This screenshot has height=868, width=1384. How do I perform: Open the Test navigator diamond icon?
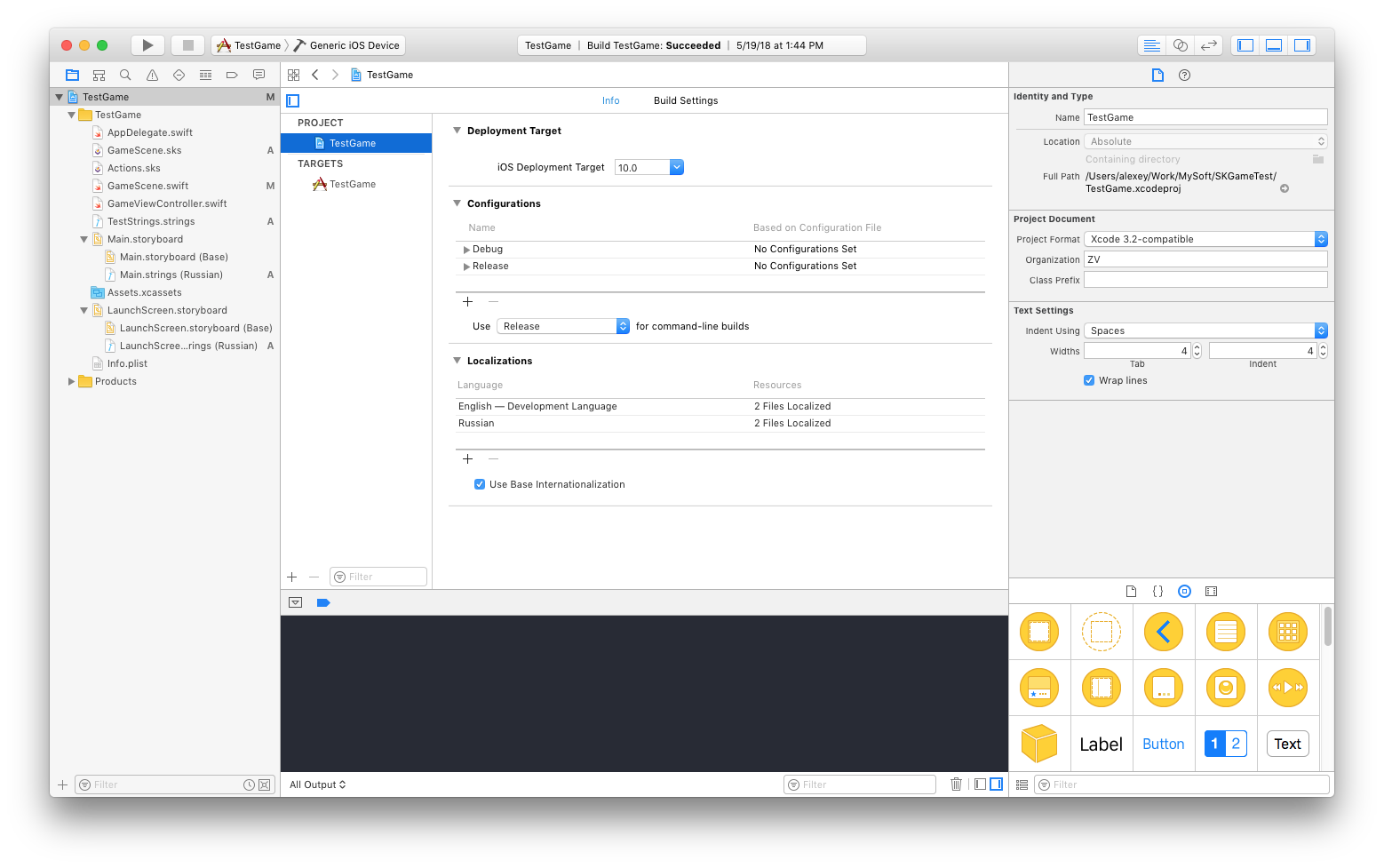point(179,75)
